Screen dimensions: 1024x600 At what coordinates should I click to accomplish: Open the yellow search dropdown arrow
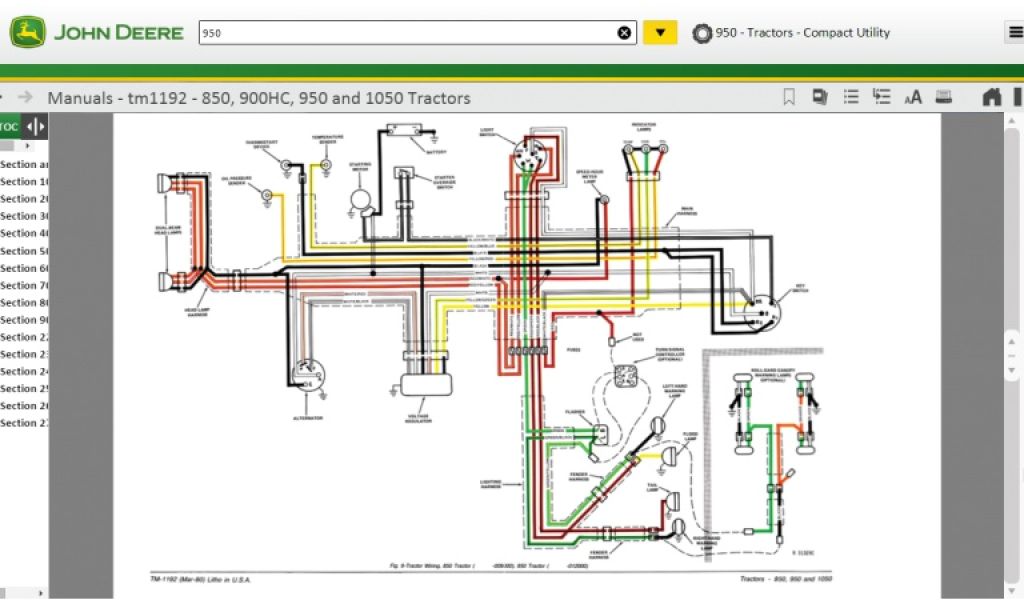(659, 33)
